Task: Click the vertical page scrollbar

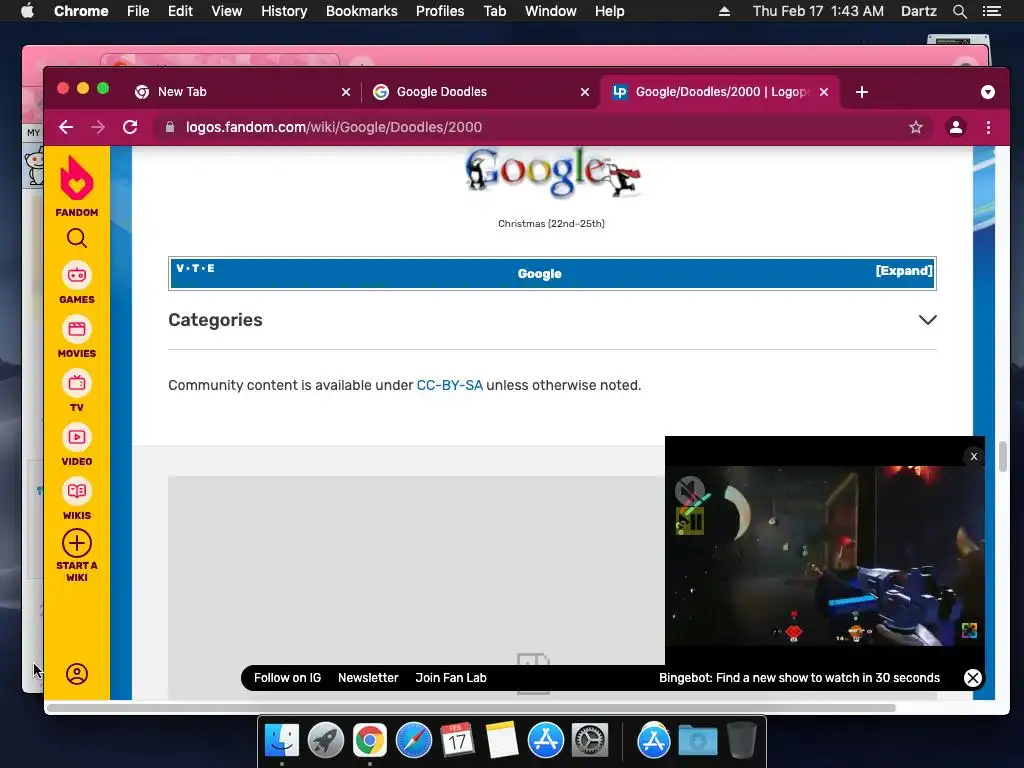Action: coord(1002,456)
